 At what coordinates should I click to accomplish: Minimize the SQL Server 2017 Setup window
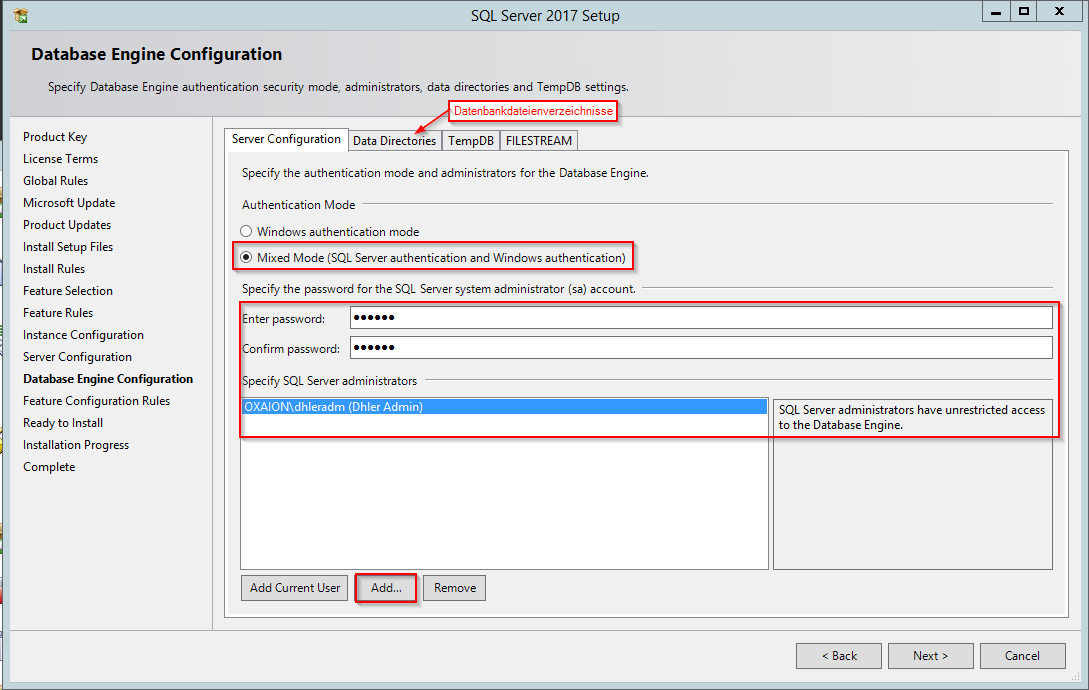coord(996,12)
